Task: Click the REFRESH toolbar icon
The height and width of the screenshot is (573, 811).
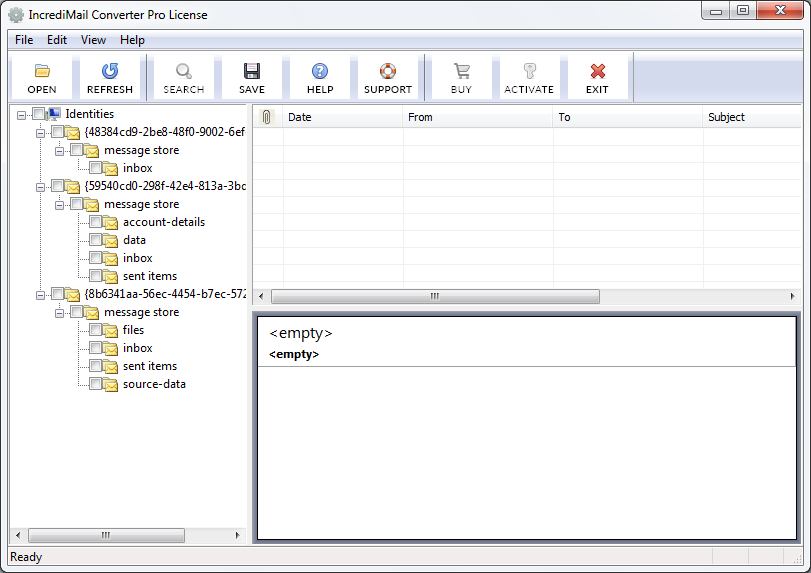Action: click(x=110, y=70)
